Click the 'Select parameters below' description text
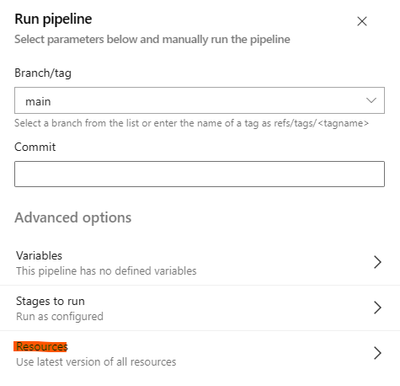 pyautogui.click(x=152, y=39)
